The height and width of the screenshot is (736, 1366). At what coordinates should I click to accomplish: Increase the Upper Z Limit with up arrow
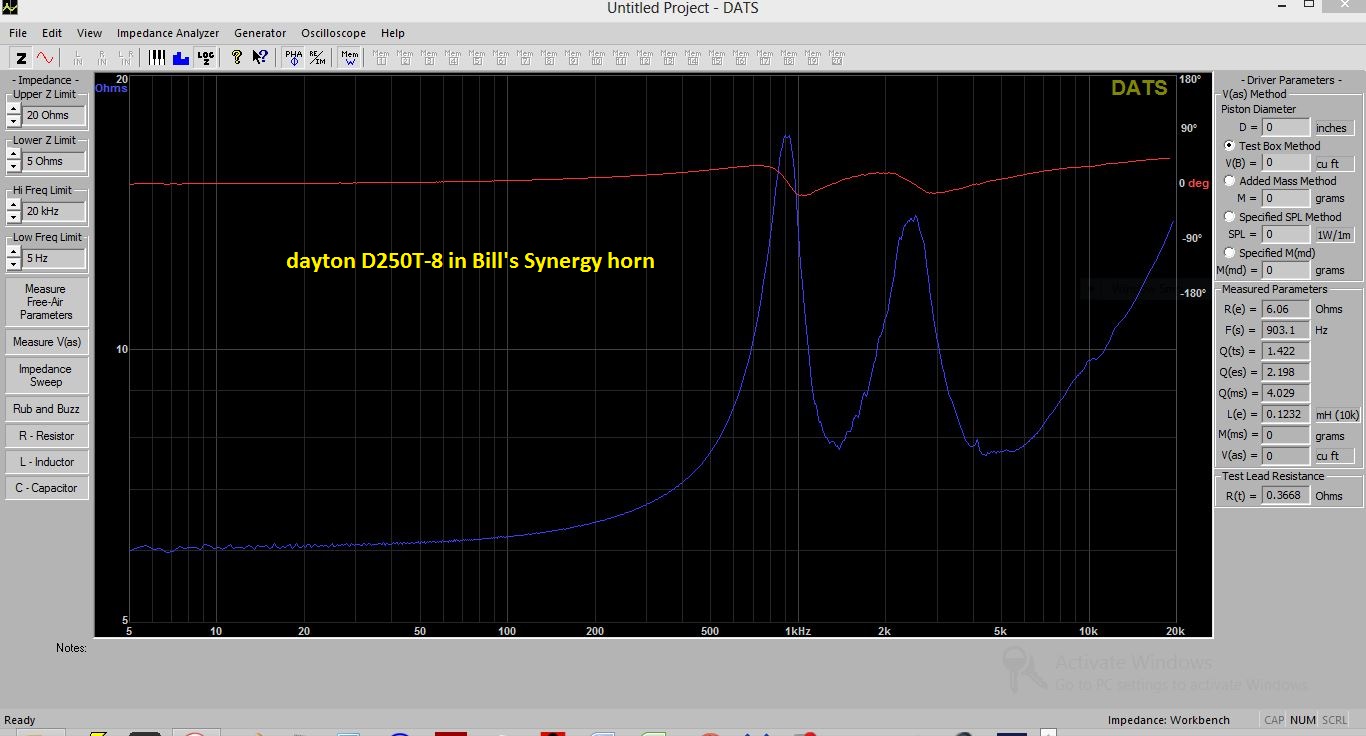pyautogui.click(x=14, y=110)
